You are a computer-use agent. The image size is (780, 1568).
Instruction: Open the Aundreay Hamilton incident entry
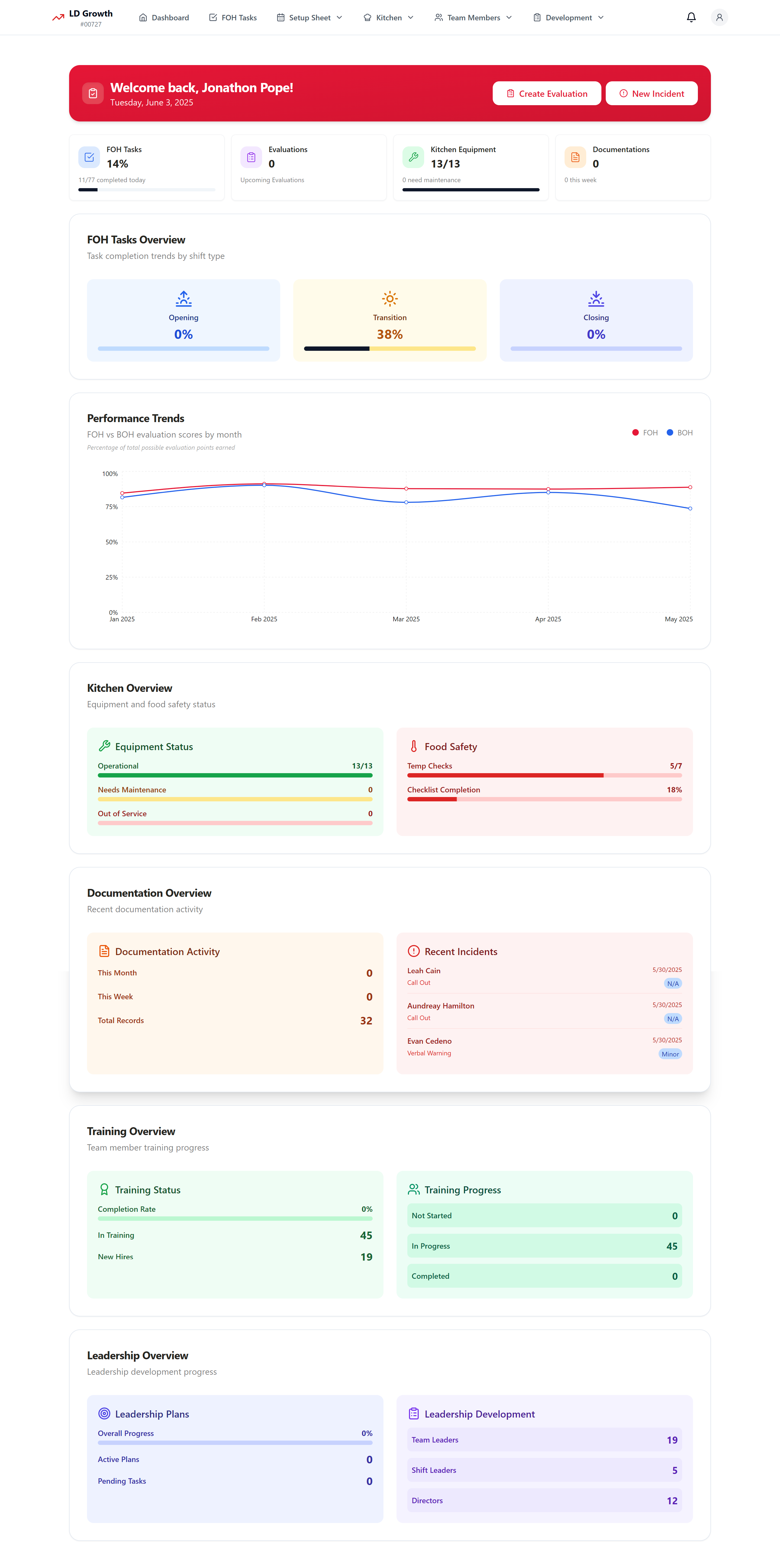coord(544,1012)
